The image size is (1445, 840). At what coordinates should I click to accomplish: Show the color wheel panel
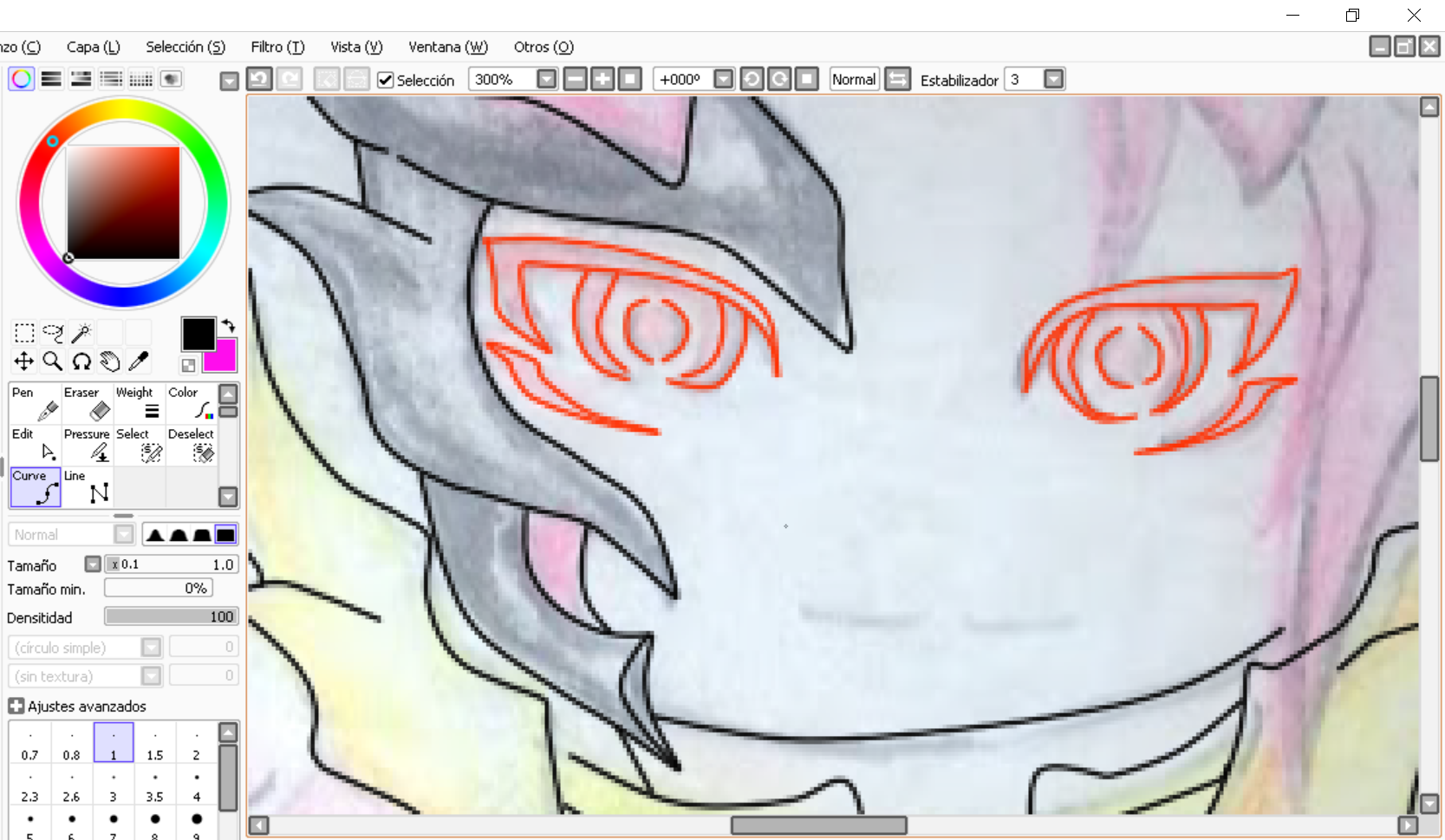point(22,80)
